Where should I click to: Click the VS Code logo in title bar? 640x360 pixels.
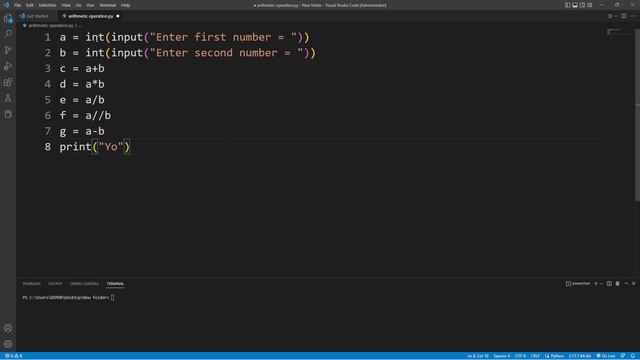coord(6,5)
